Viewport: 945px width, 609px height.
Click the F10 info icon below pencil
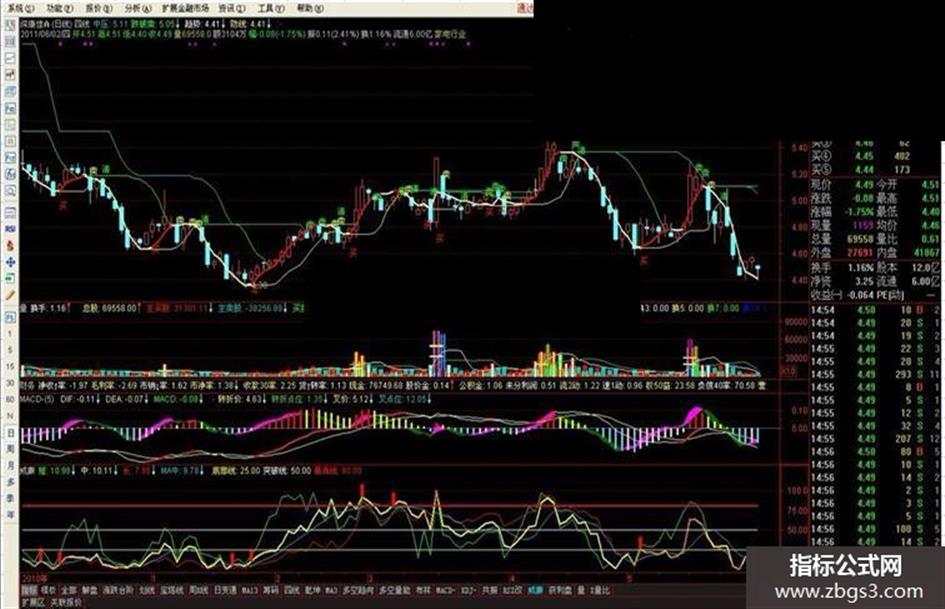(10, 317)
